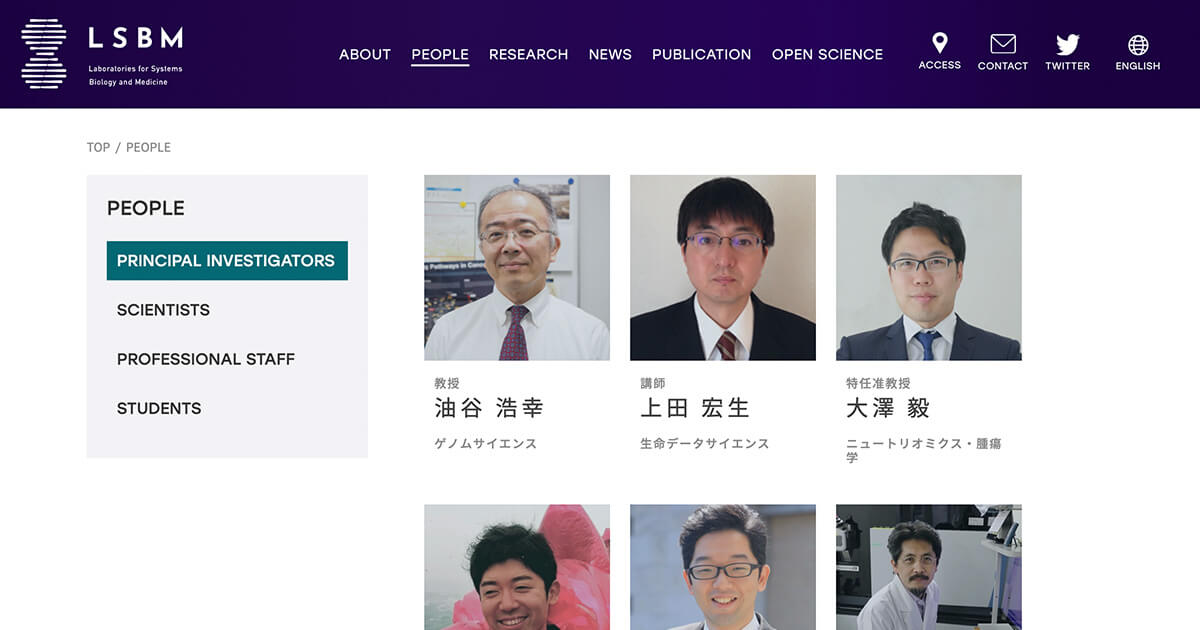The height and width of the screenshot is (630, 1200).
Task: Open second-row photo with pink background
Action: (x=517, y=567)
